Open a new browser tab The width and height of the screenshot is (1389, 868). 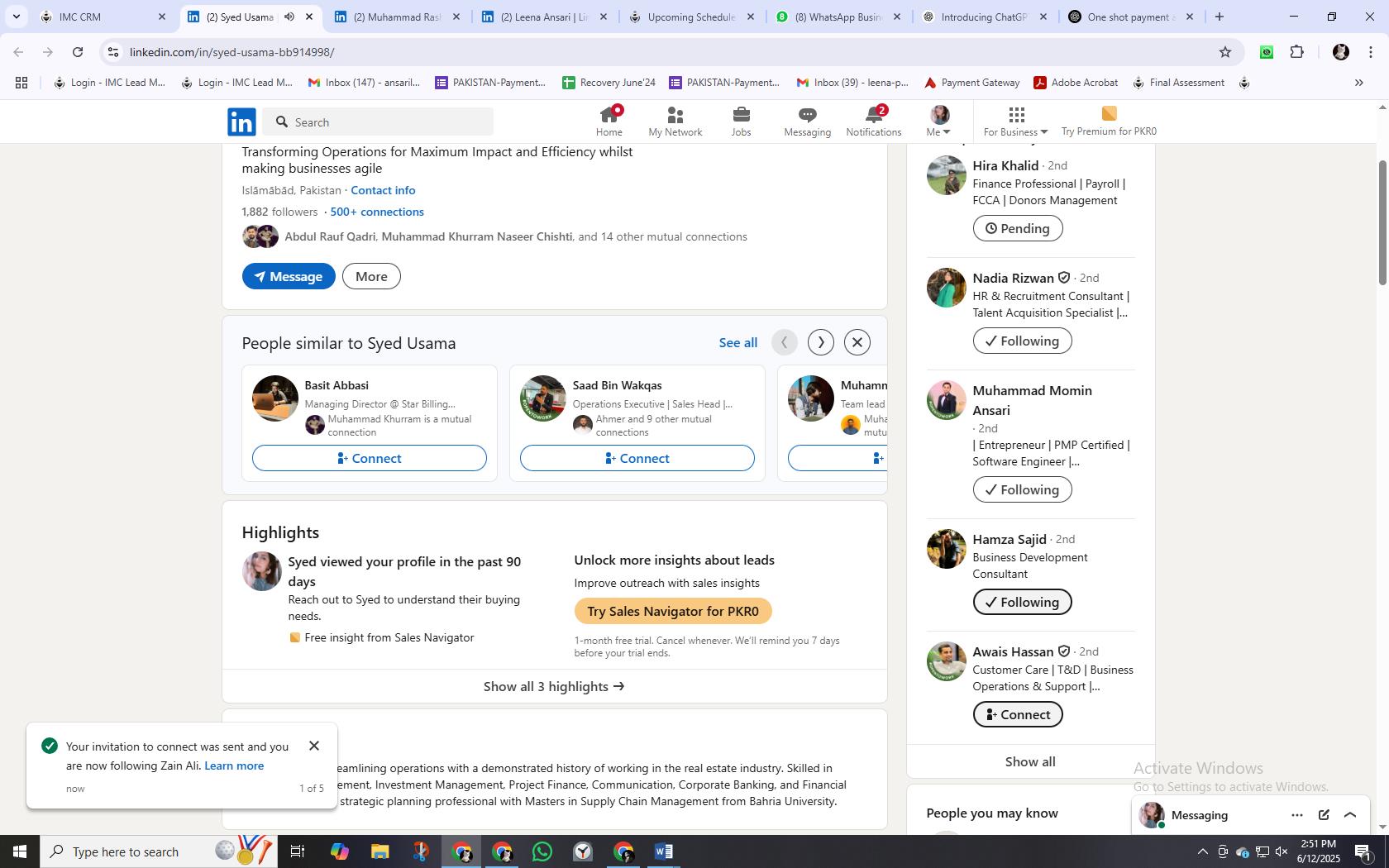click(x=1219, y=17)
